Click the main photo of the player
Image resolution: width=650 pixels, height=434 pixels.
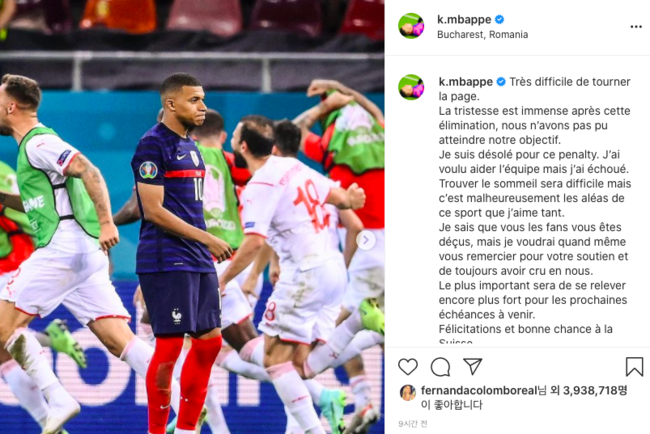[192, 217]
